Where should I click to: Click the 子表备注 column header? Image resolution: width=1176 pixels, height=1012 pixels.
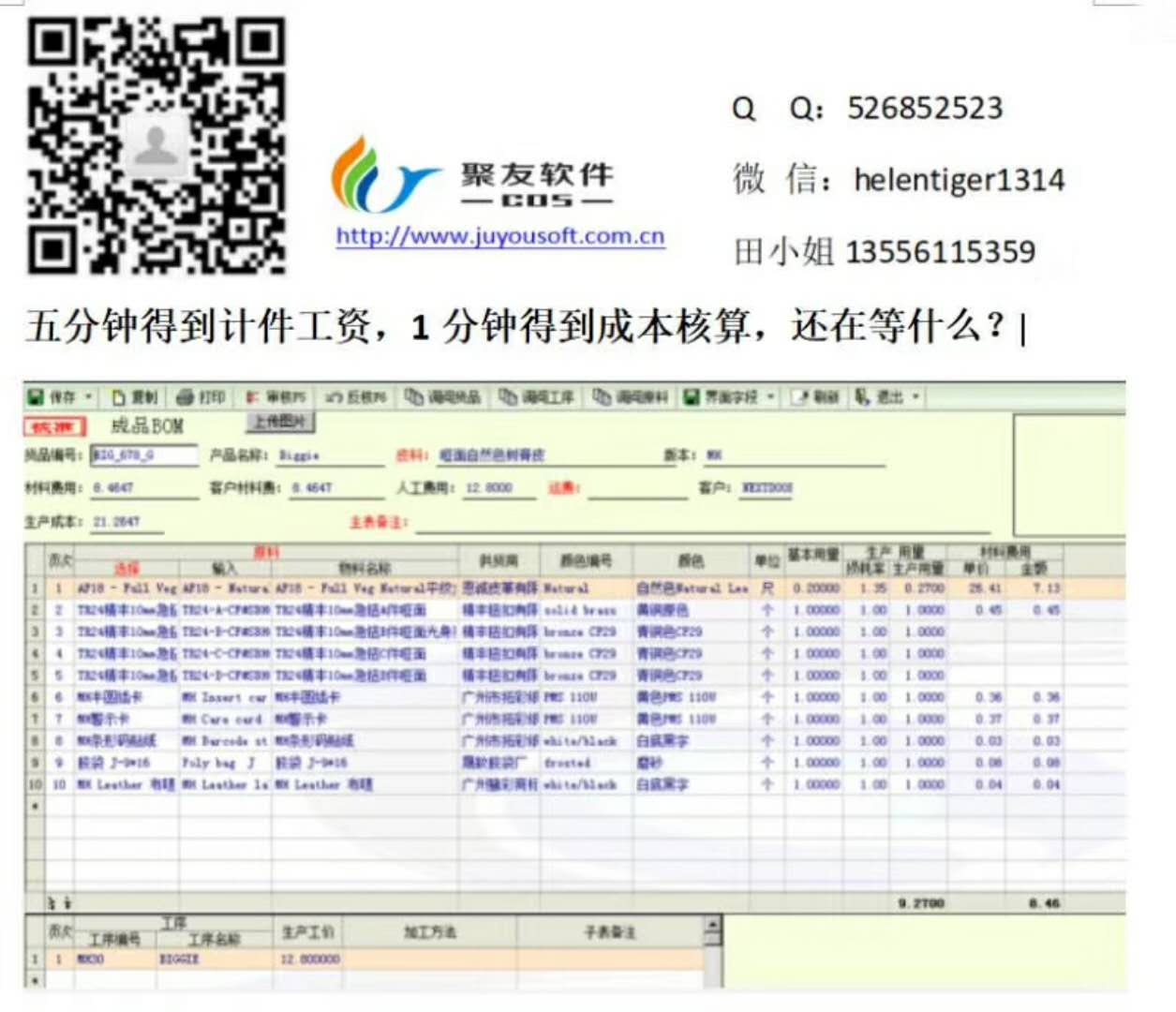[610, 932]
